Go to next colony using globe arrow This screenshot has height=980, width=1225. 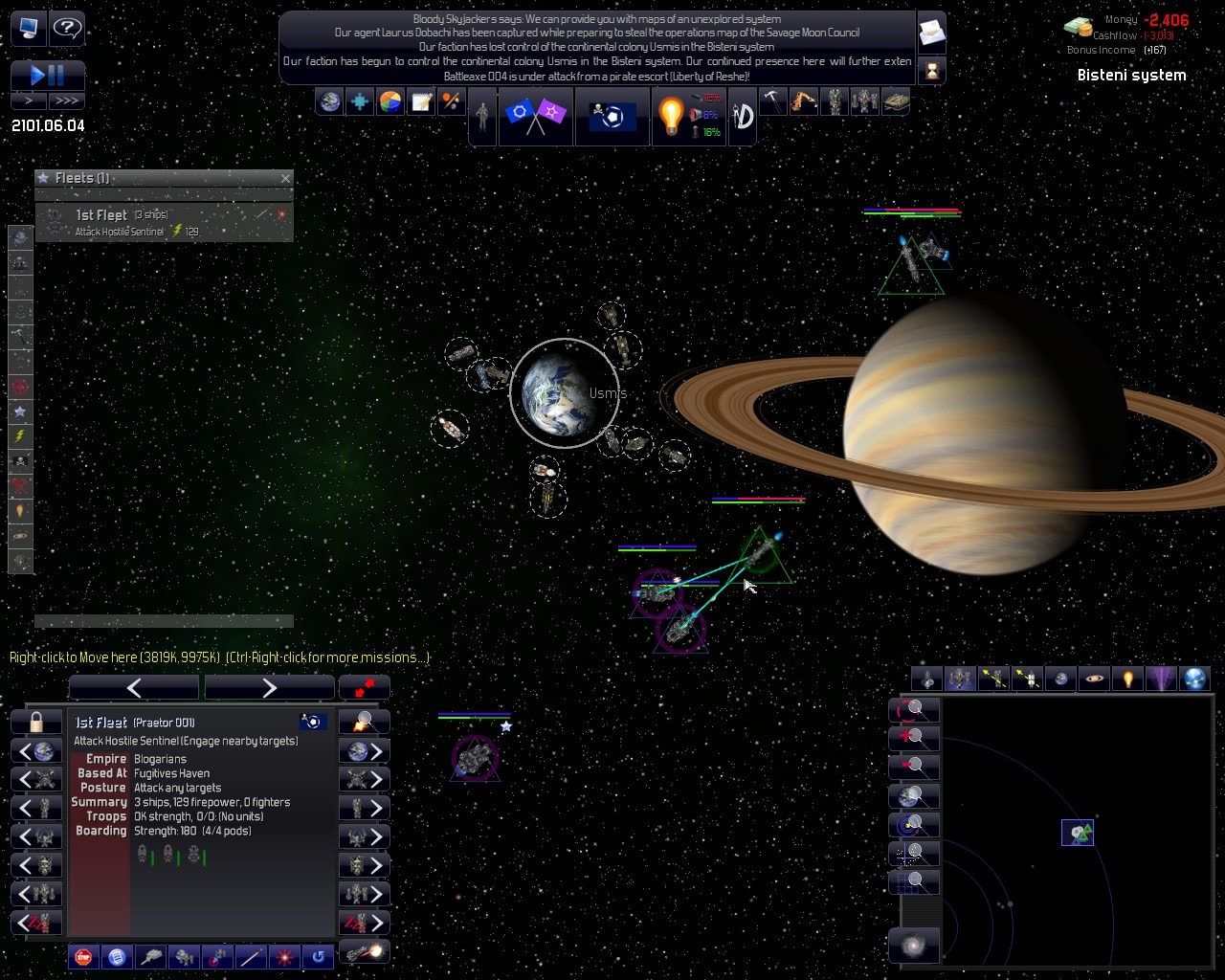pyautogui.click(x=365, y=751)
